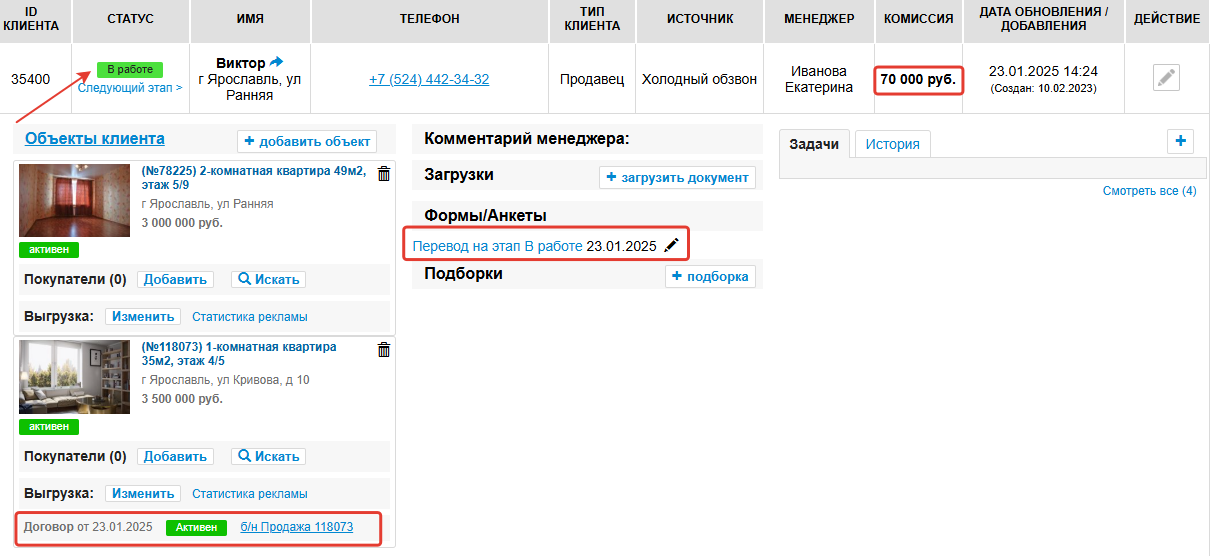Click the red-curtain room photo thumbnail
The height and width of the screenshot is (556, 1216).
[74, 200]
